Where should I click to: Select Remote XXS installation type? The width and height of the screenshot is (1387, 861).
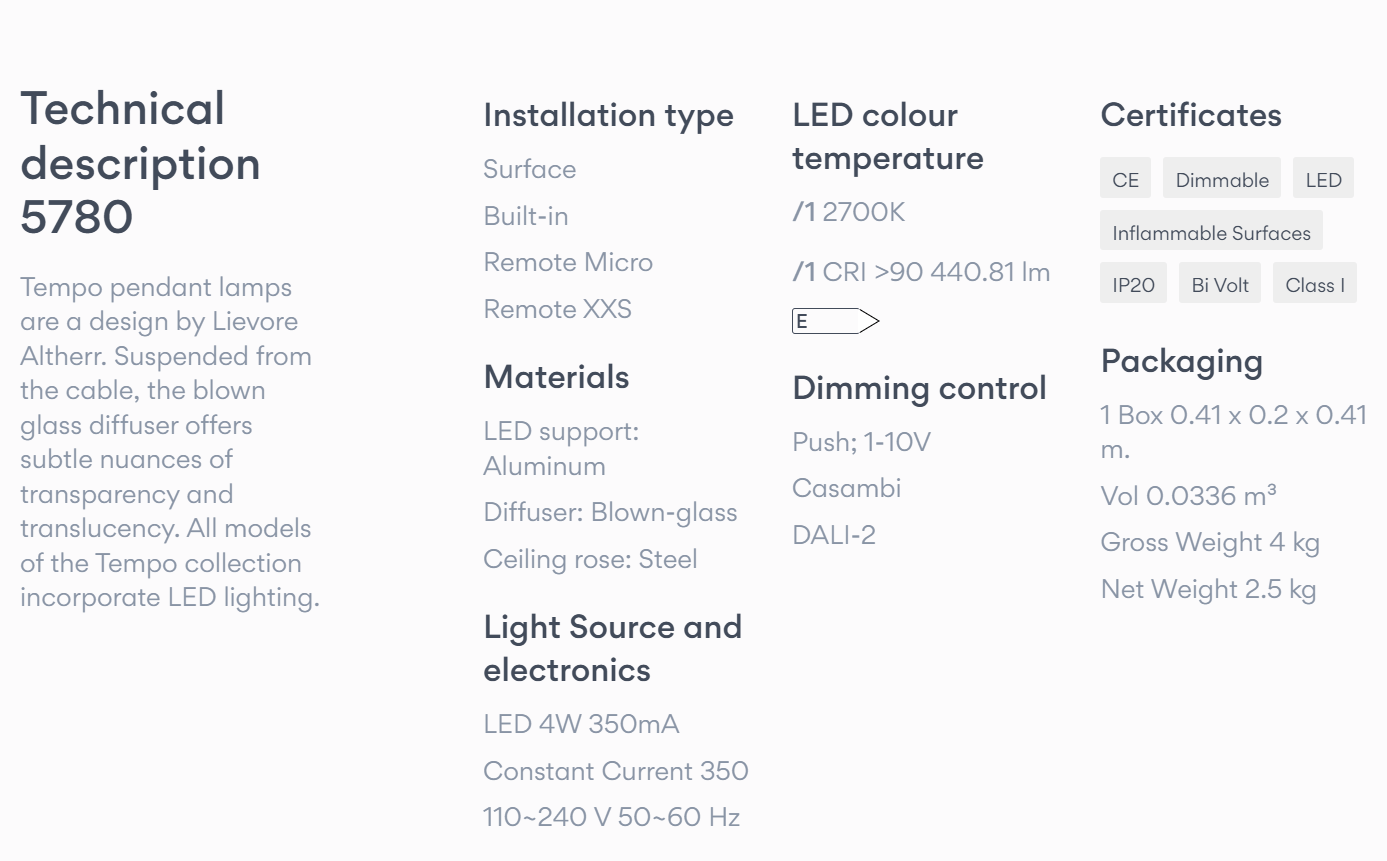coord(557,309)
